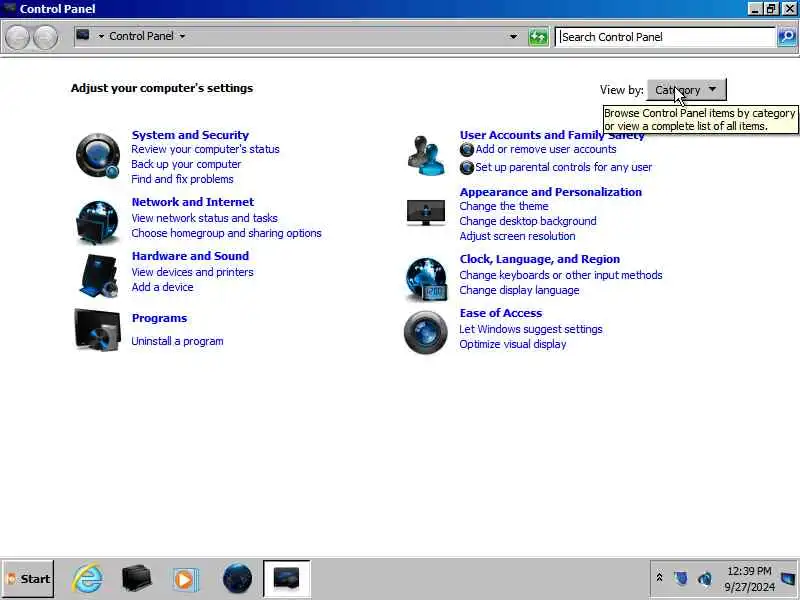This screenshot has height=600, width=800.
Task: Click the shield icon beside Add or remove user accounts
Action: tap(466, 149)
